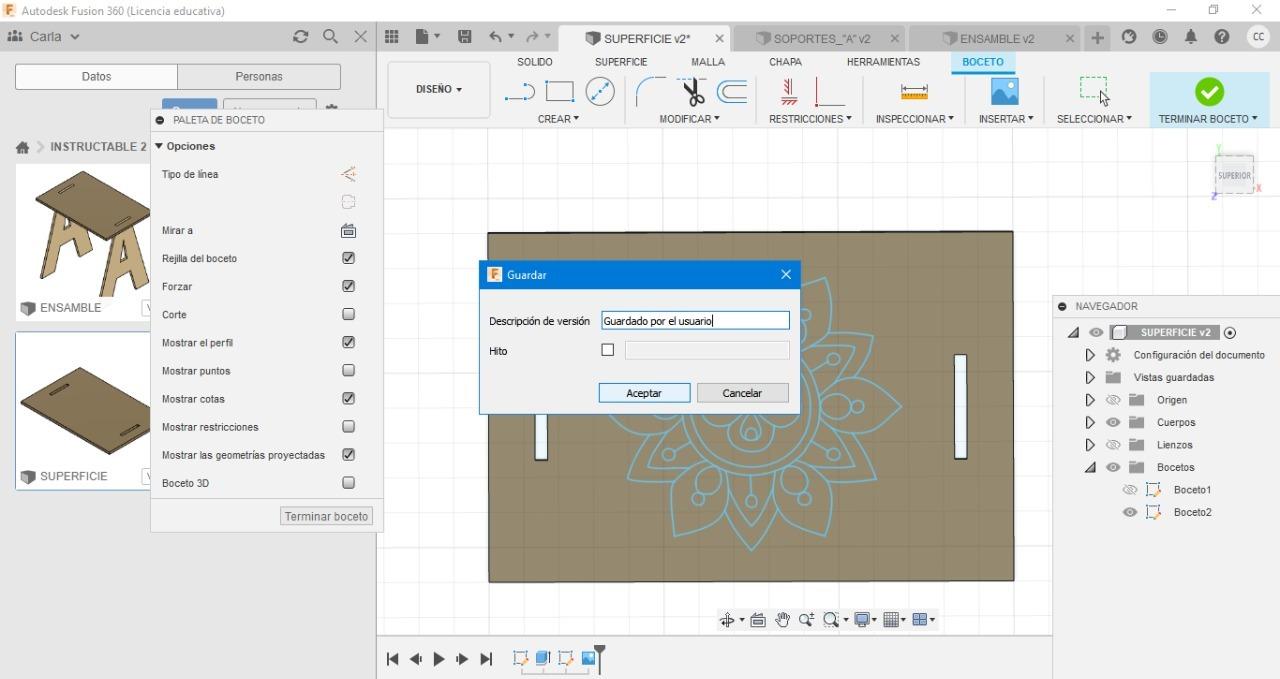Switch to the MALLA ribbon tab
The width and height of the screenshot is (1280, 679).
[708, 62]
